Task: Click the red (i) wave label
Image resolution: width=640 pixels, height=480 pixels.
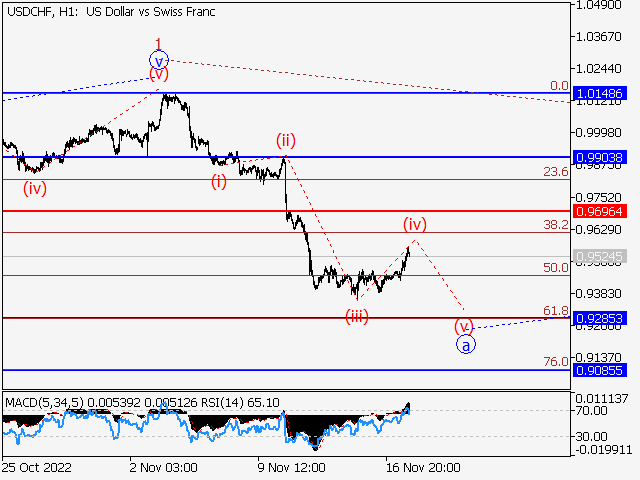Action: (219, 182)
